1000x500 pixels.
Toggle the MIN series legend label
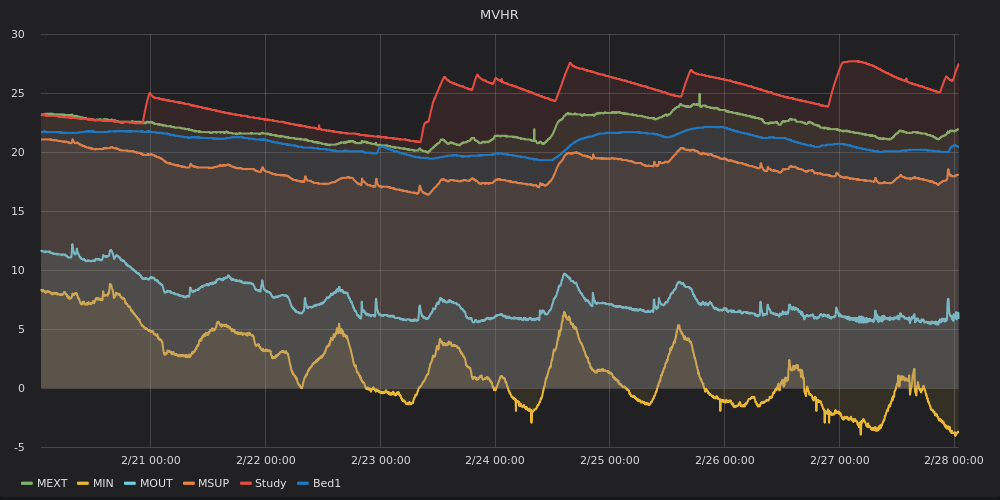click(x=104, y=484)
